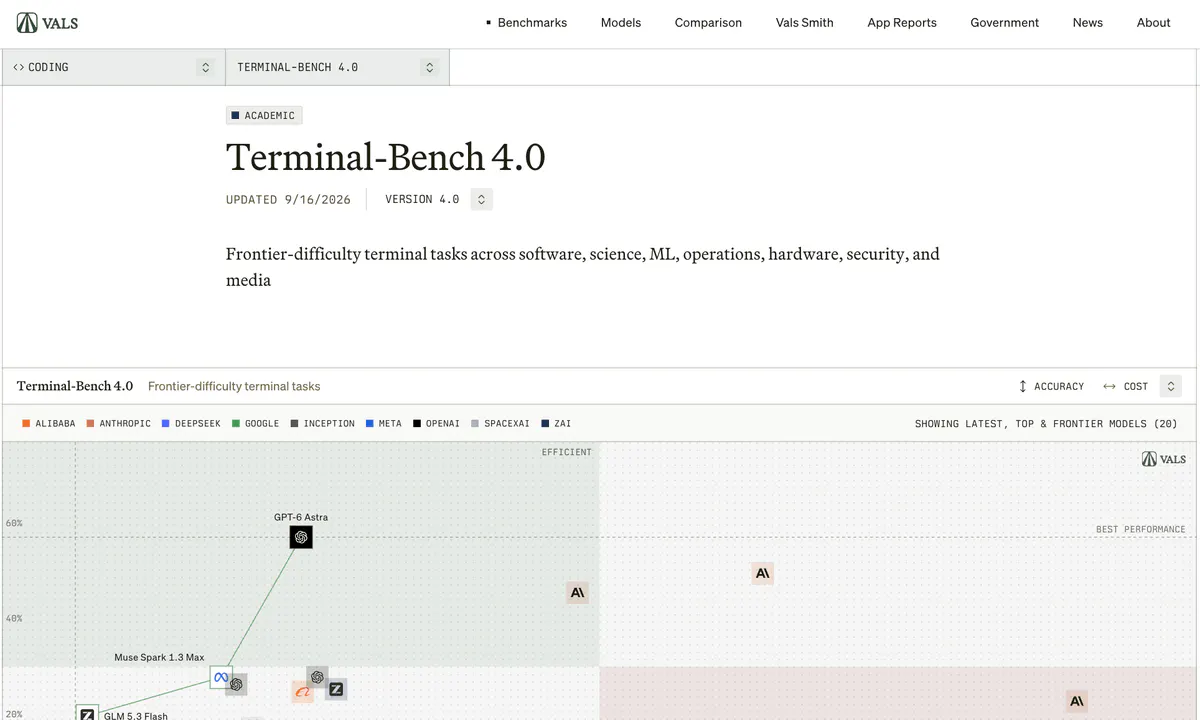Go to the Models page

[x=621, y=22]
